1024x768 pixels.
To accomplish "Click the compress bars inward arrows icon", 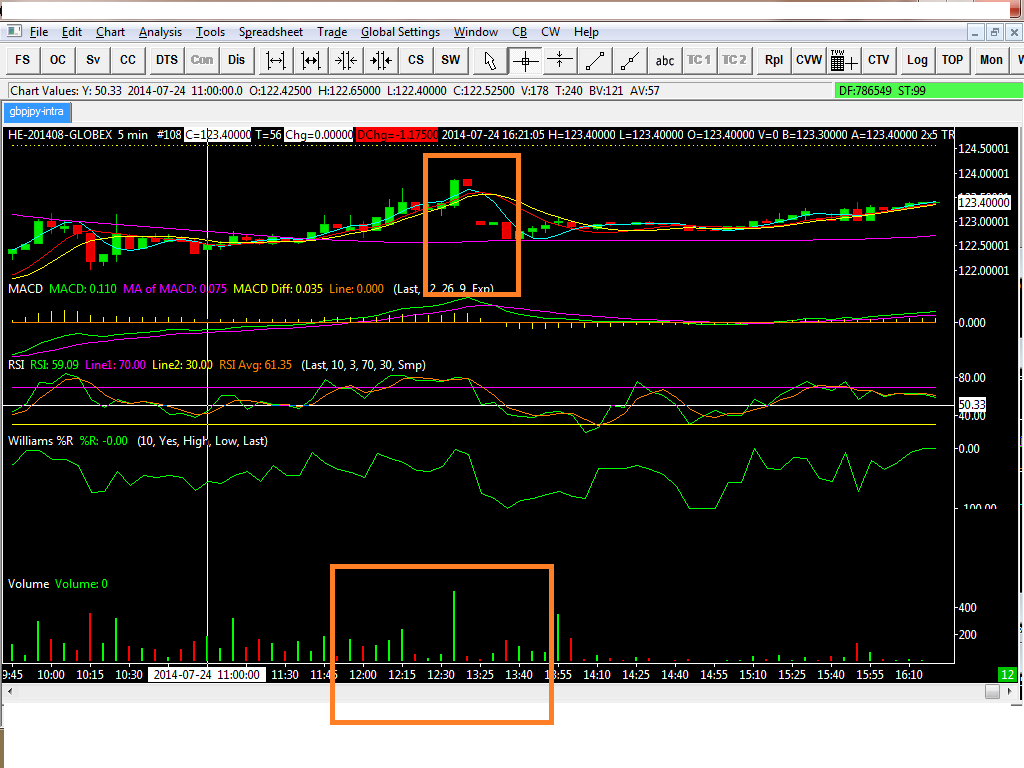I will click(x=381, y=61).
